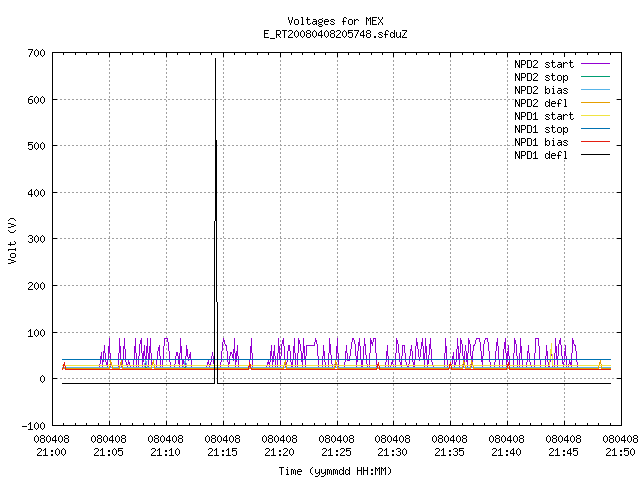The image size is (640, 480).
Task: Click the peak of the black NPD1 defl spike
Action: [x=216, y=60]
